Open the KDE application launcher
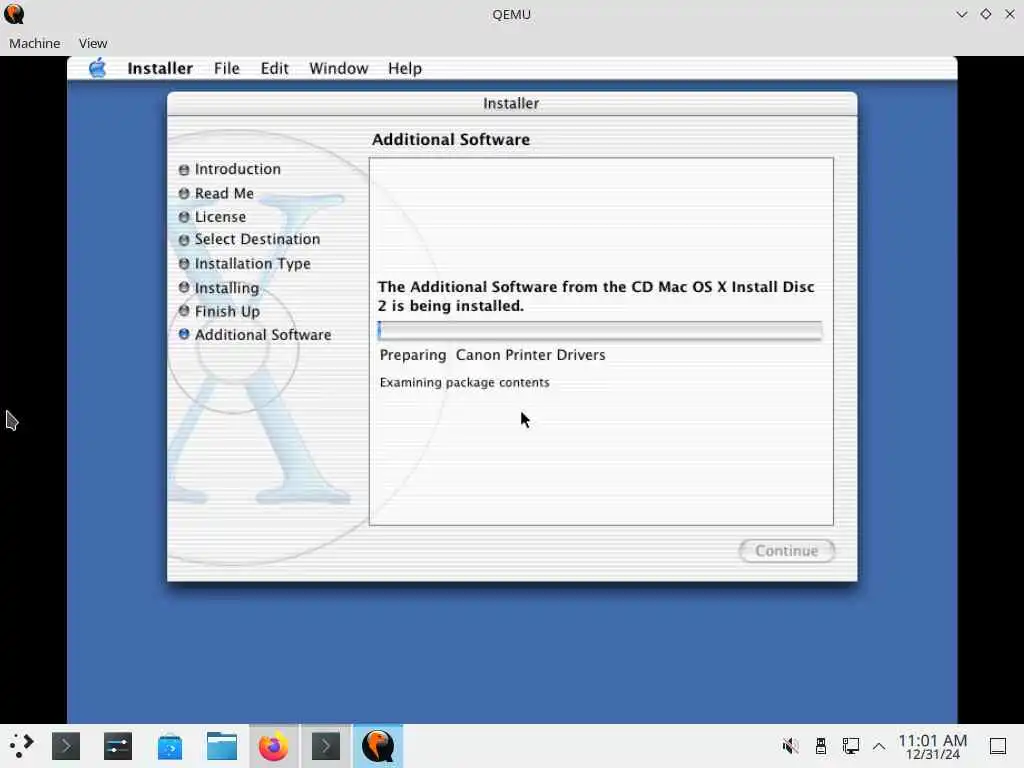This screenshot has width=1024, height=768. click(21, 746)
